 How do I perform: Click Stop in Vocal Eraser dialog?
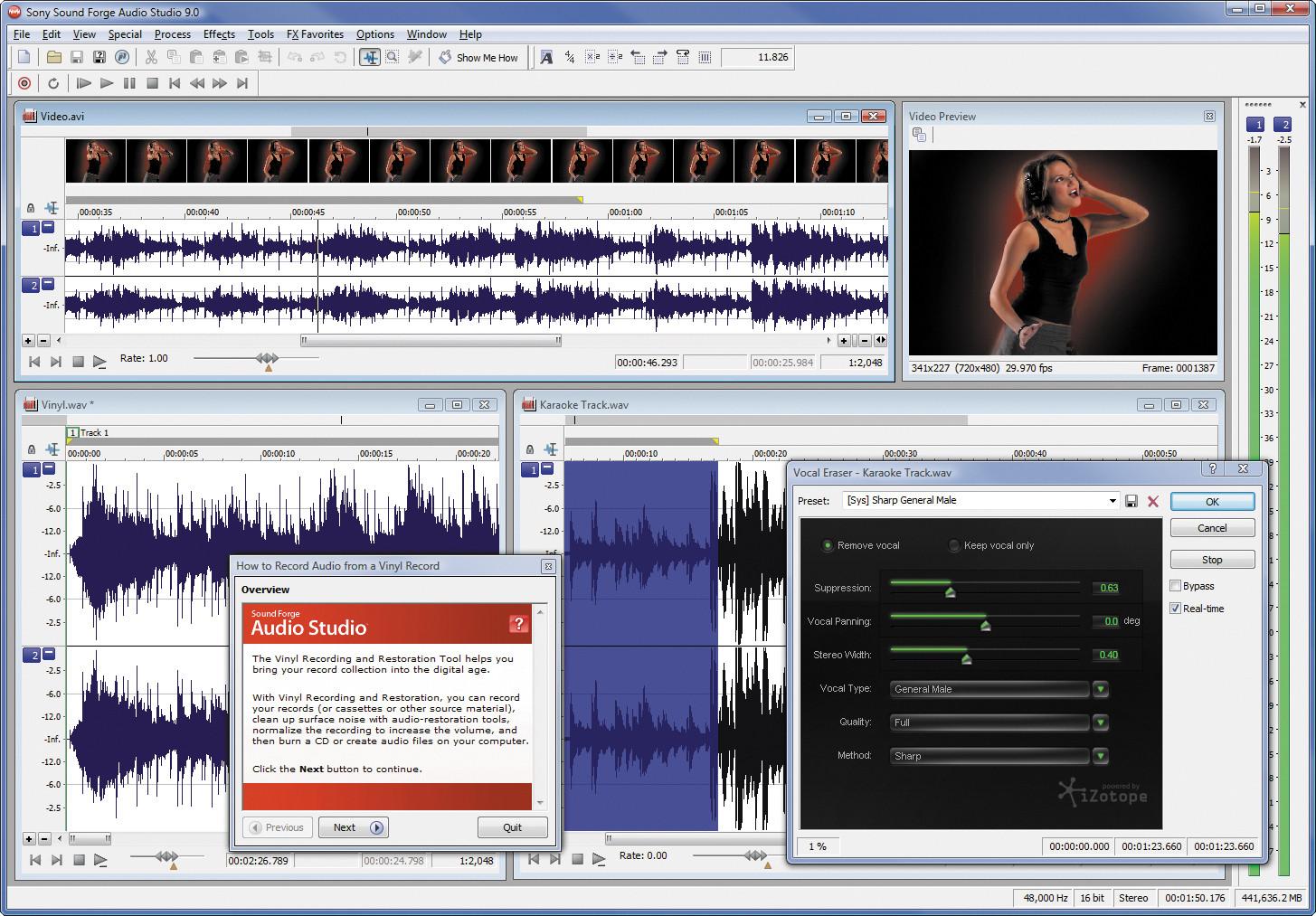point(1212,560)
